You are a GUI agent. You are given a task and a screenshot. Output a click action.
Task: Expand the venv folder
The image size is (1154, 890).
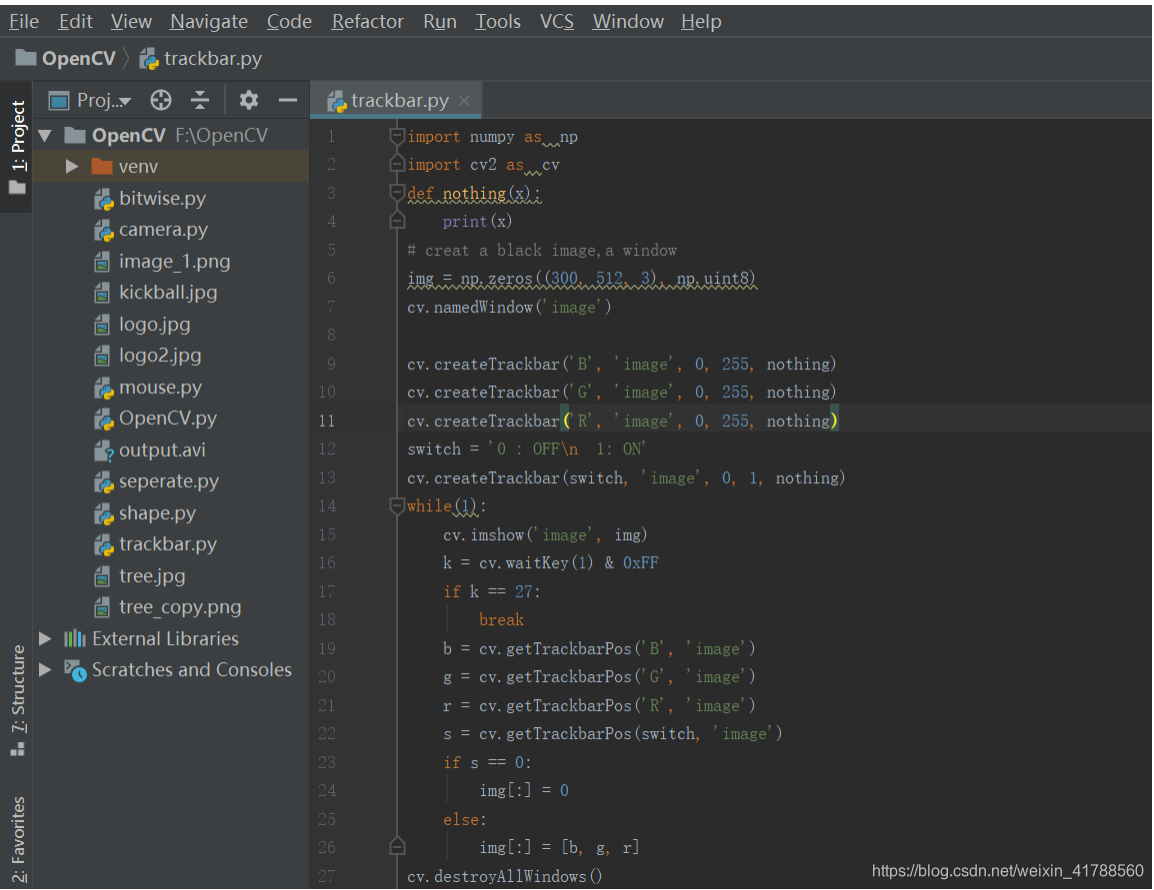(x=71, y=166)
